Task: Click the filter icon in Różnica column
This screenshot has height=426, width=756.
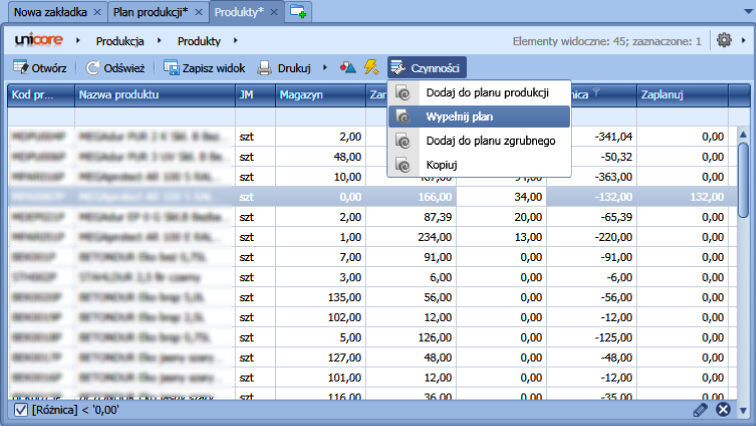Action: pos(596,93)
